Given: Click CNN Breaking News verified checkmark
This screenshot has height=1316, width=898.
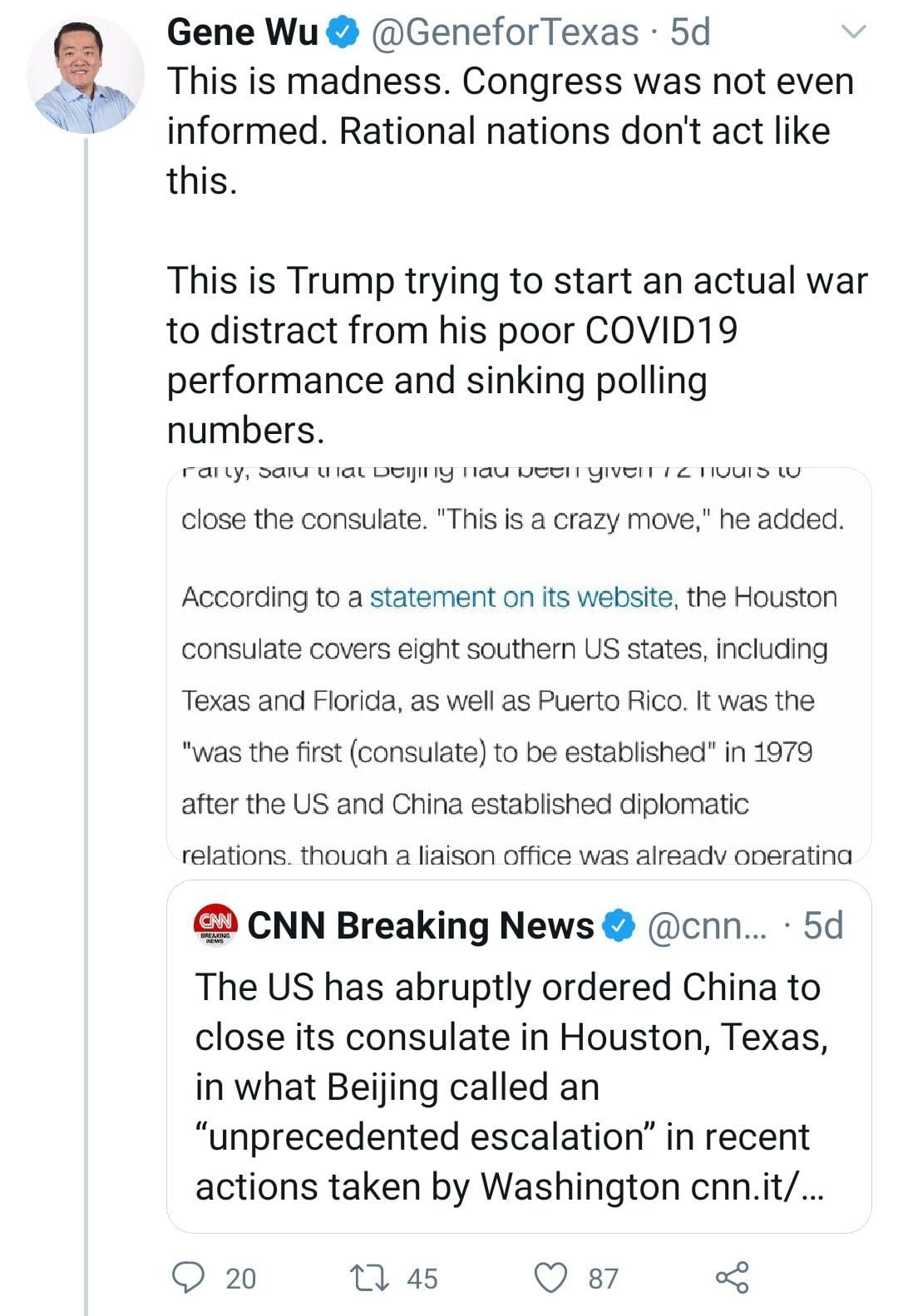Looking at the screenshot, I should pos(619,926).
